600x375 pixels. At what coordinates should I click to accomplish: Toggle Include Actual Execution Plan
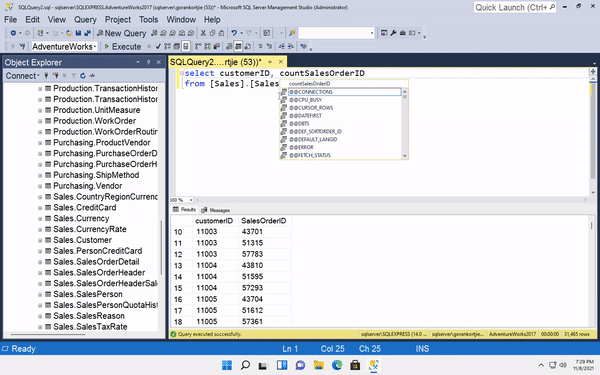click(198, 46)
